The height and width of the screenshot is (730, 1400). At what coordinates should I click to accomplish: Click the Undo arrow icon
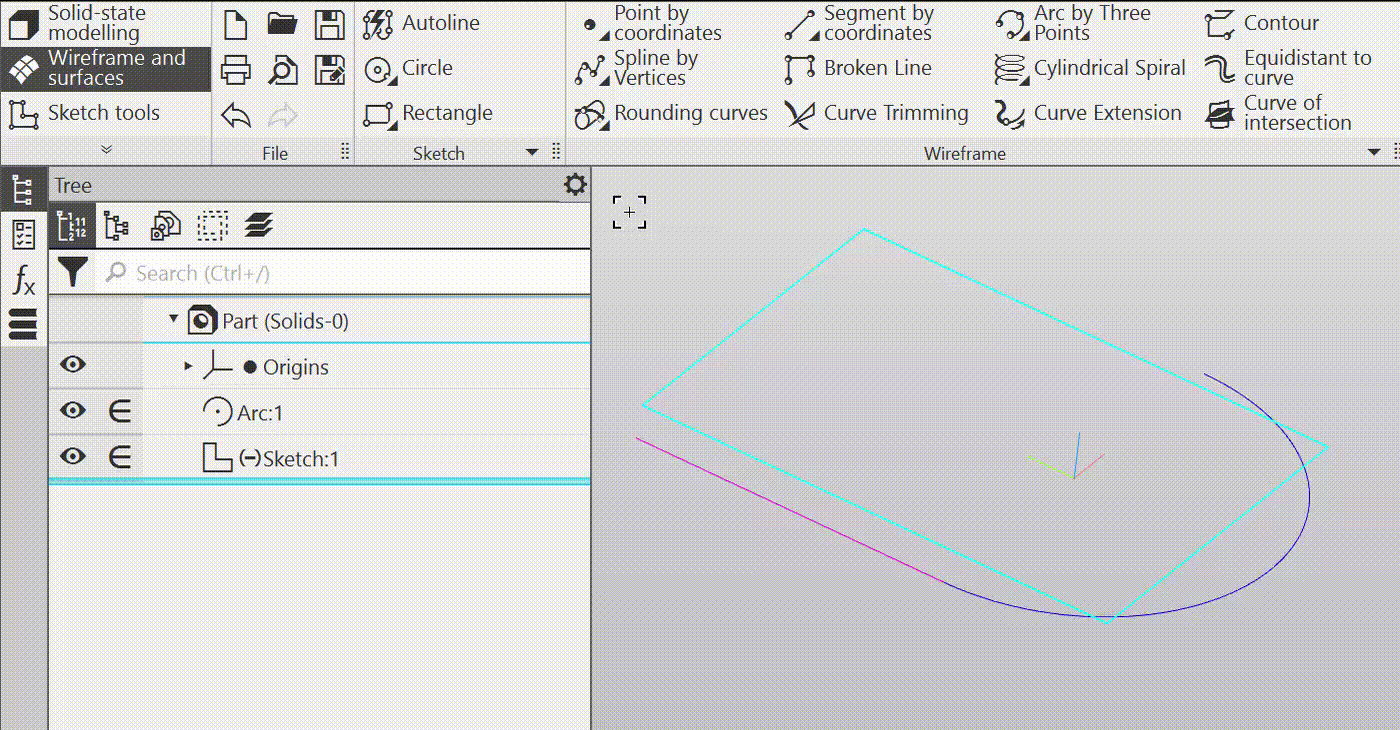(x=236, y=114)
